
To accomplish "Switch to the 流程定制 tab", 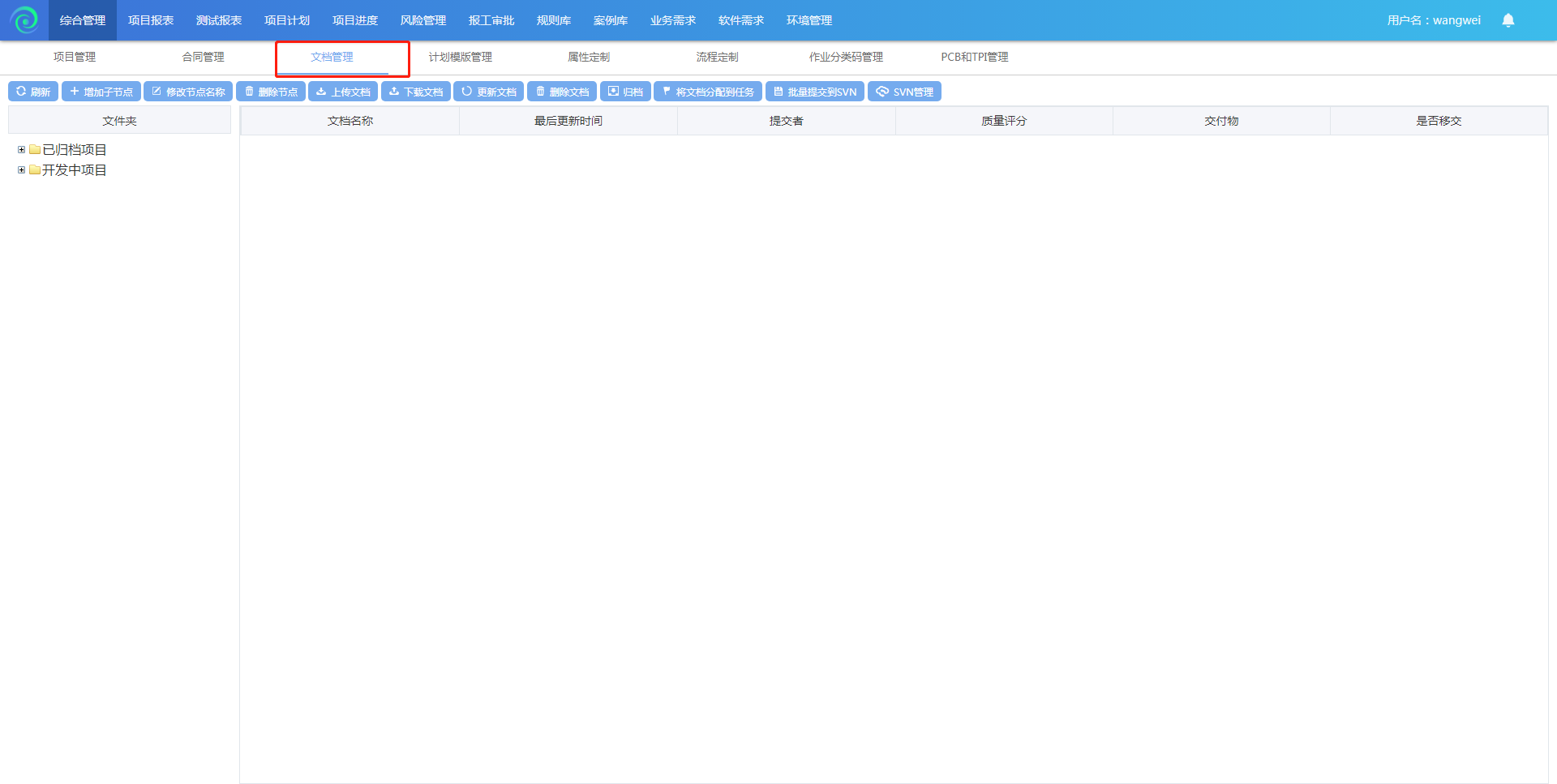I will [717, 57].
